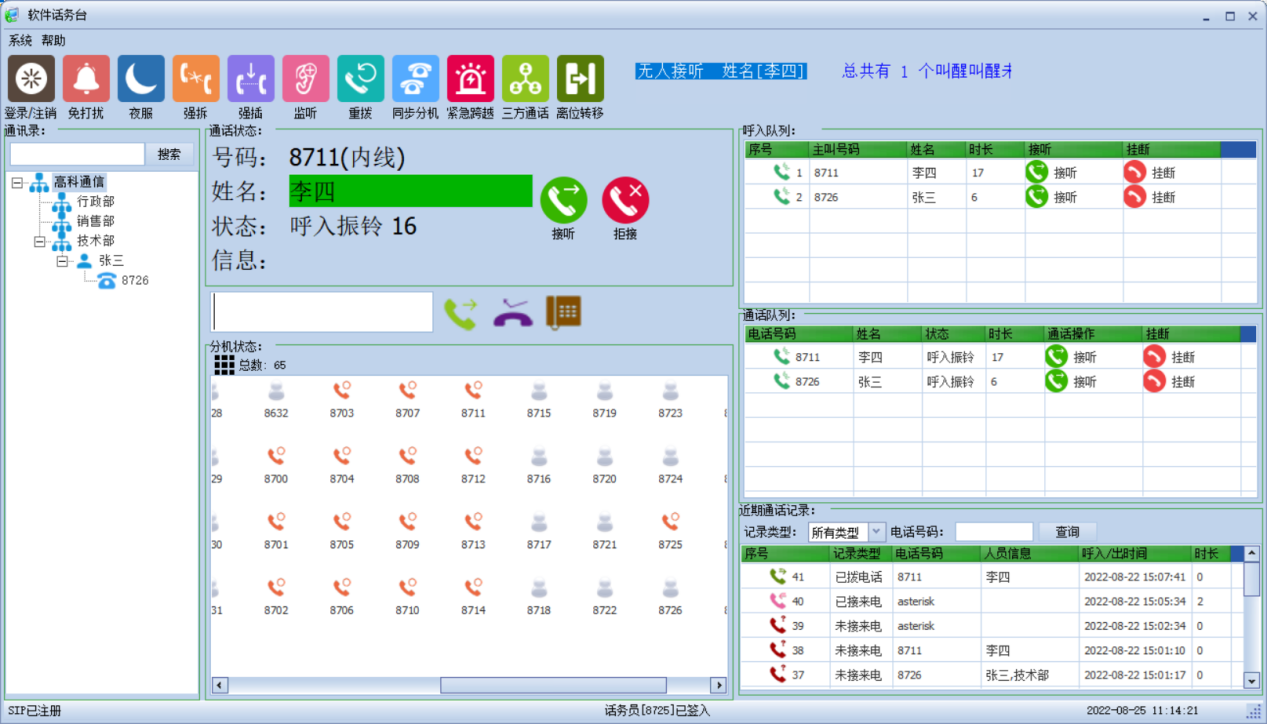Click the contact search input field
This screenshot has width=1267, height=724.
click(x=75, y=154)
